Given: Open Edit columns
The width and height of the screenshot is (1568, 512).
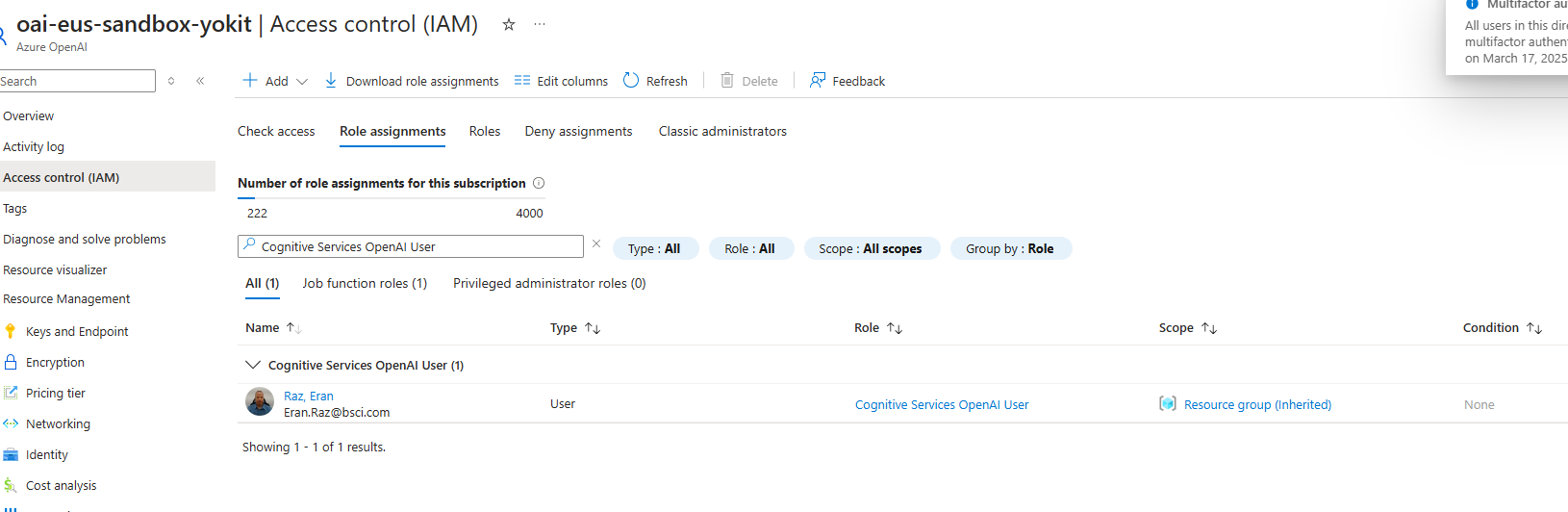Looking at the screenshot, I should point(561,81).
